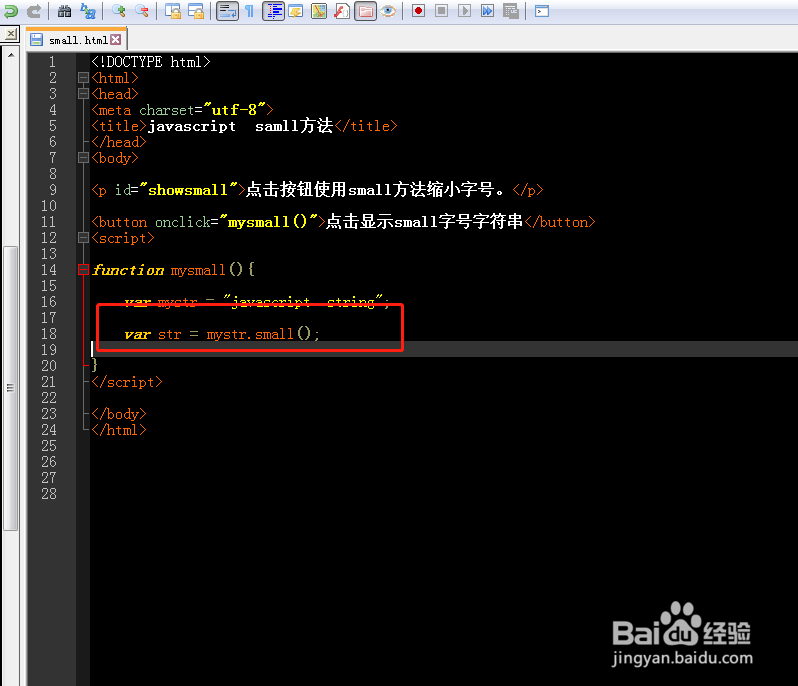Click the left panel vertical scrollbar thumb
The height and width of the screenshot is (686, 798).
click(x=10, y=388)
